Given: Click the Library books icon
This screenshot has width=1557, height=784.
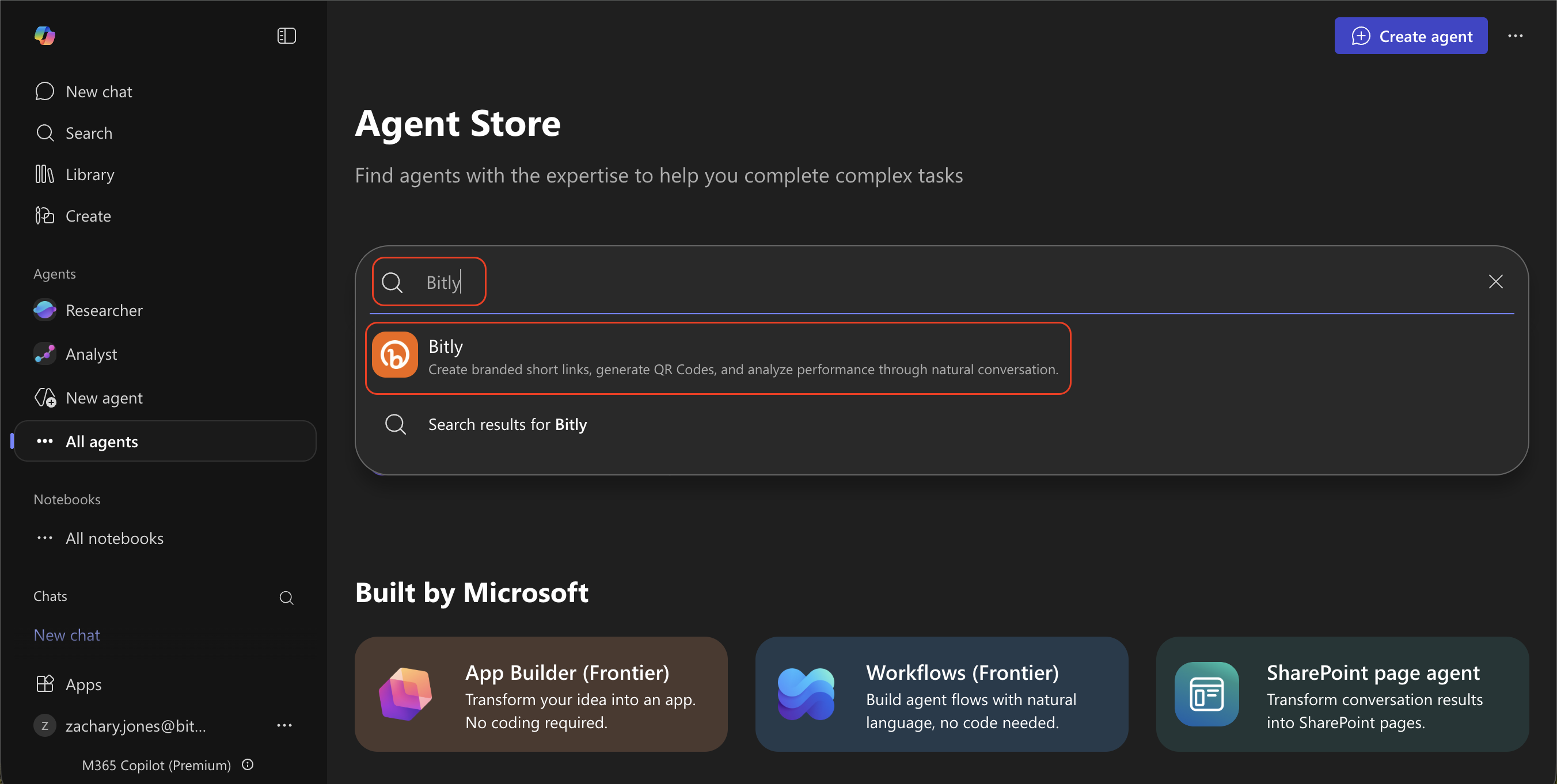Looking at the screenshot, I should [x=45, y=174].
